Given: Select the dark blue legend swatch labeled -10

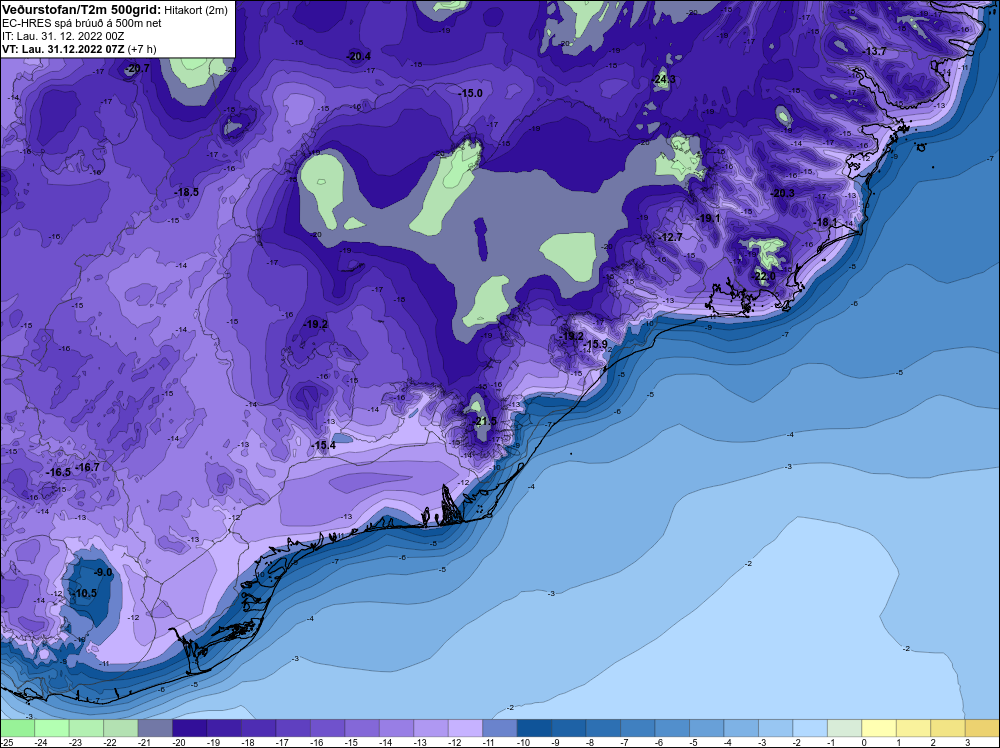Looking at the screenshot, I should [x=534, y=728].
